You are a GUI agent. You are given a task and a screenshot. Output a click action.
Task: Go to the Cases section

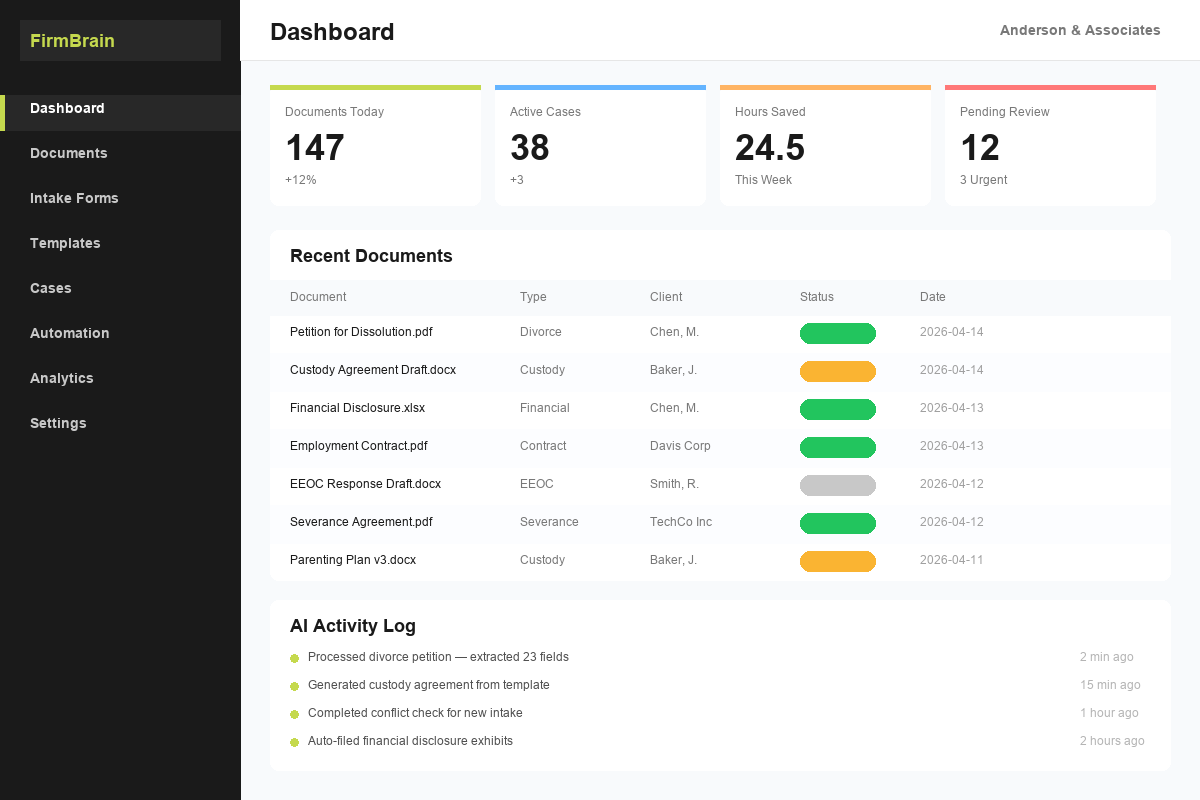coord(51,288)
